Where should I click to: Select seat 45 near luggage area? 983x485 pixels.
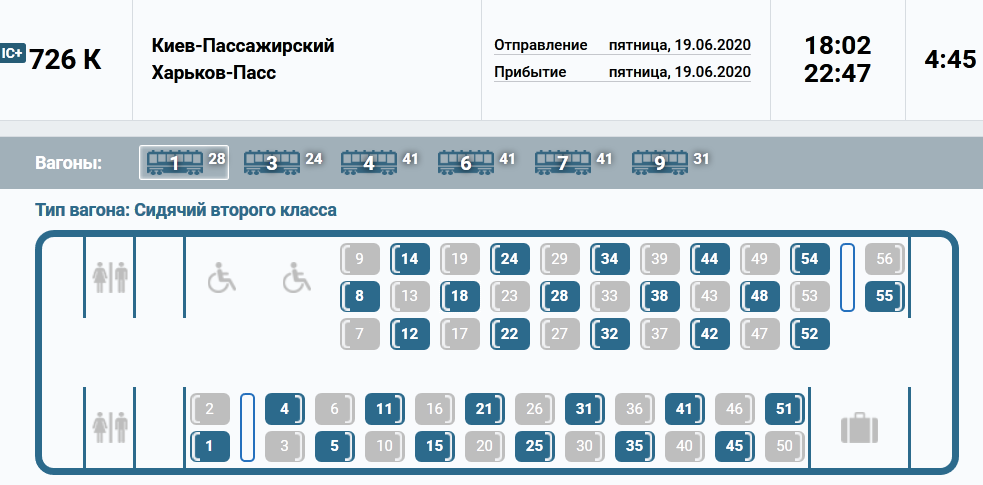click(735, 446)
